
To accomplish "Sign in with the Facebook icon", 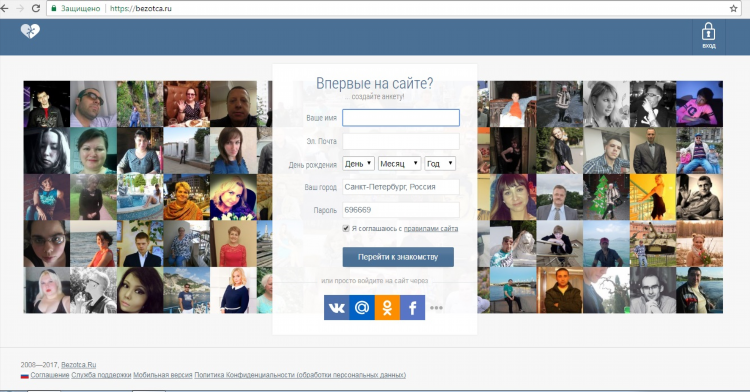I will [x=412, y=307].
